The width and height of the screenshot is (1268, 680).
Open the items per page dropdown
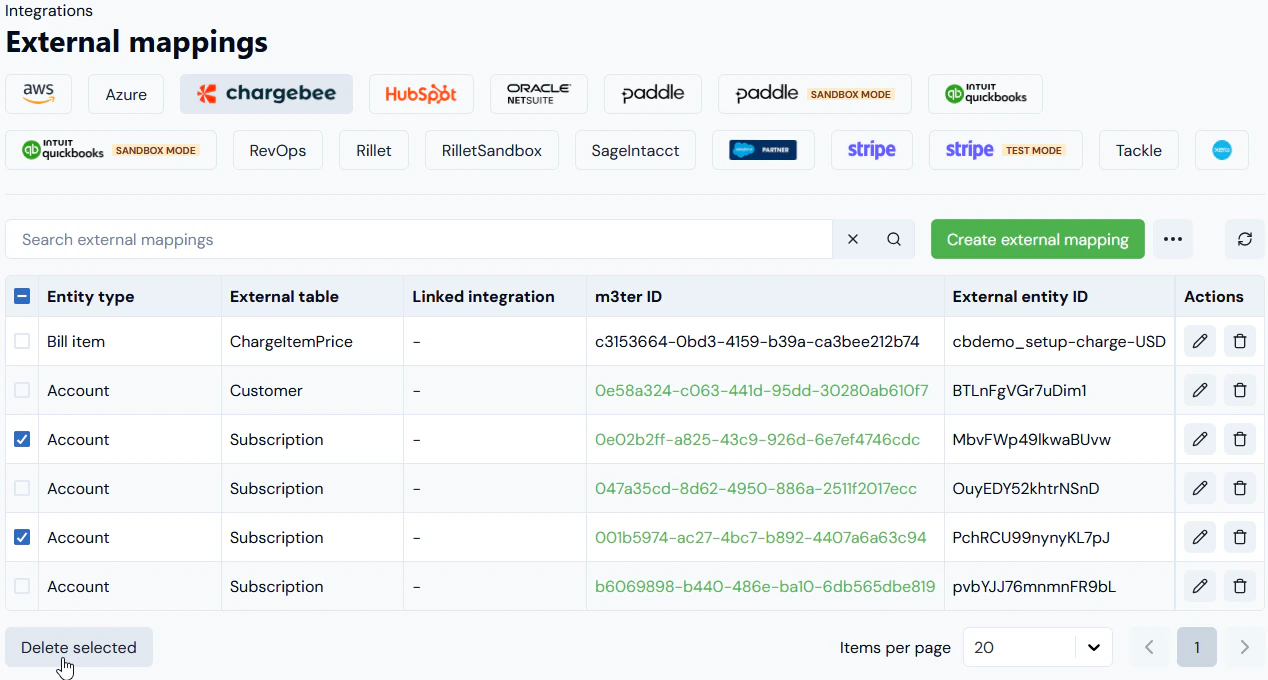(1038, 647)
